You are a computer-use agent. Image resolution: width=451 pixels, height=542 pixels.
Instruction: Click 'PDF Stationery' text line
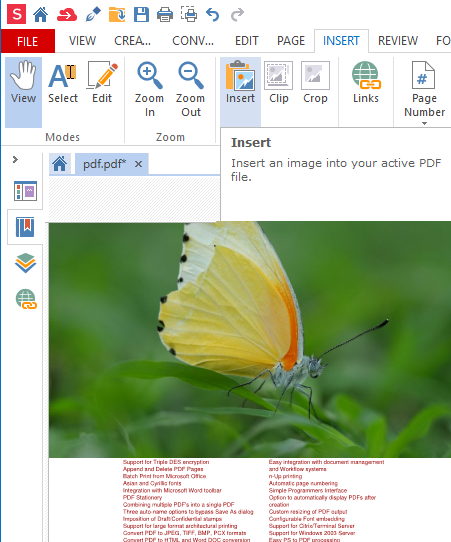142,497
